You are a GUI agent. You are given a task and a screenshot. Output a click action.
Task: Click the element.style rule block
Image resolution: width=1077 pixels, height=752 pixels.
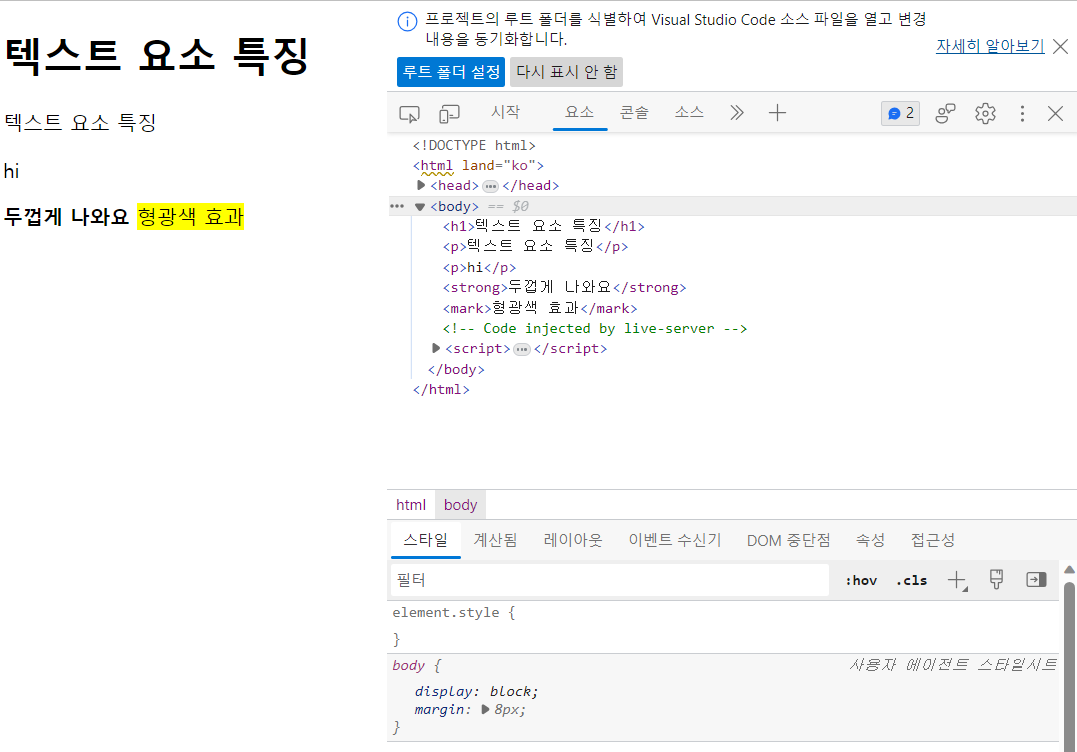(x=725, y=626)
